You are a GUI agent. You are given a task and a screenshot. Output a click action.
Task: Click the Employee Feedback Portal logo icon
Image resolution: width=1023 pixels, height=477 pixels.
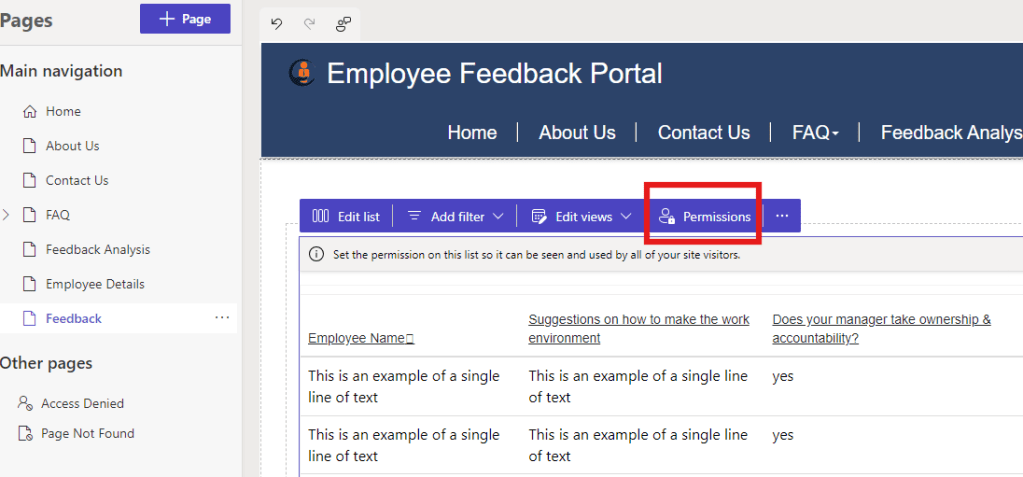click(x=301, y=73)
